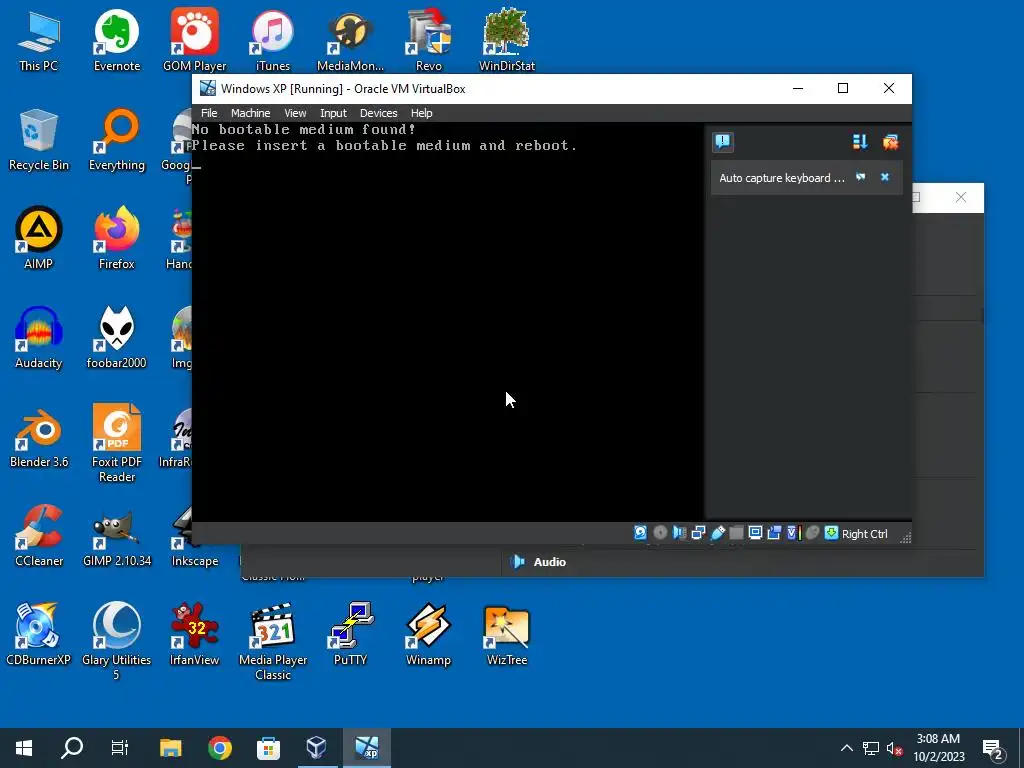This screenshot has height=768, width=1024.
Task: Open the View menu
Action: tap(295, 113)
